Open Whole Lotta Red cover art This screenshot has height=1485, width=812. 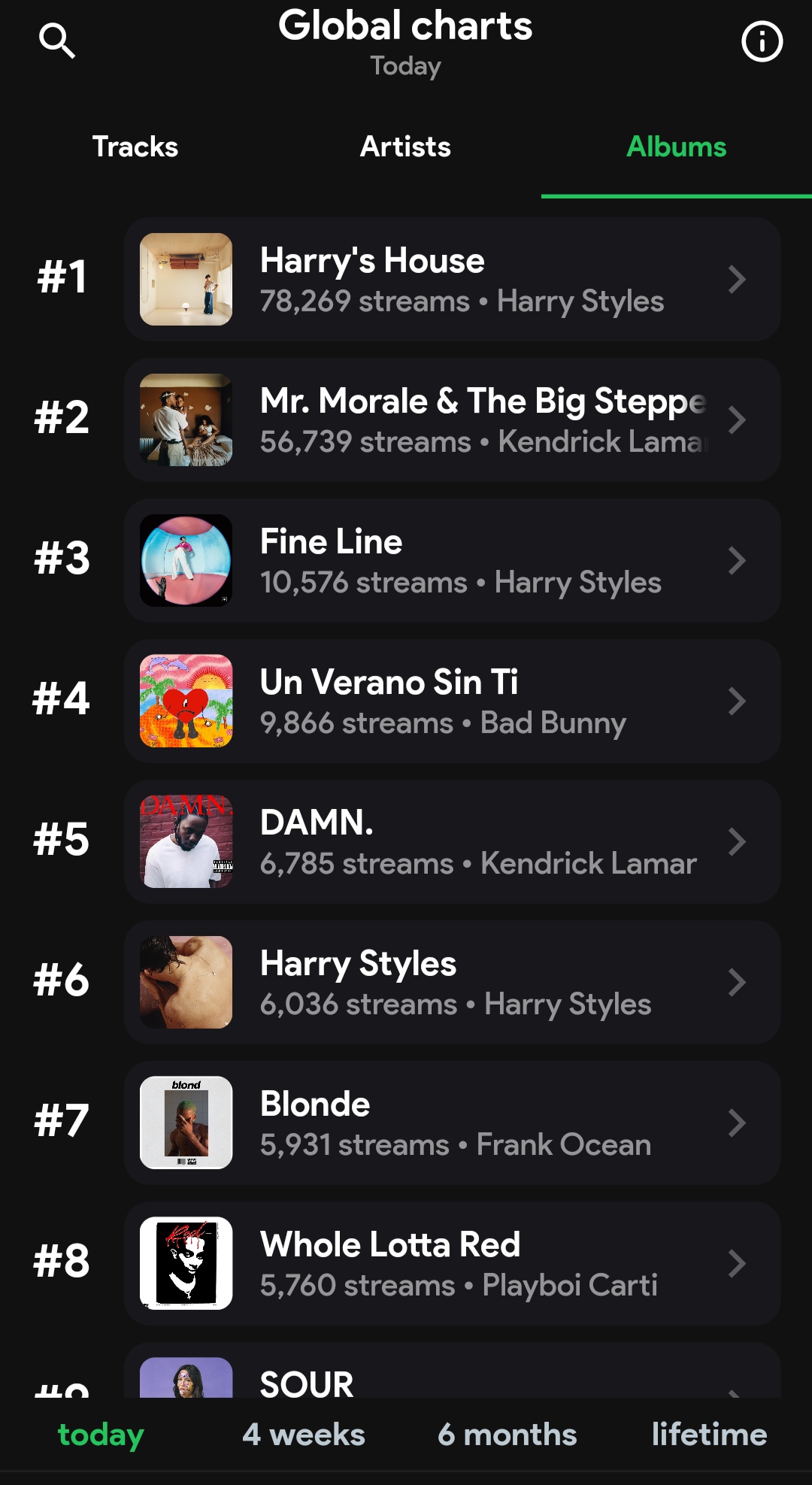tap(186, 1263)
